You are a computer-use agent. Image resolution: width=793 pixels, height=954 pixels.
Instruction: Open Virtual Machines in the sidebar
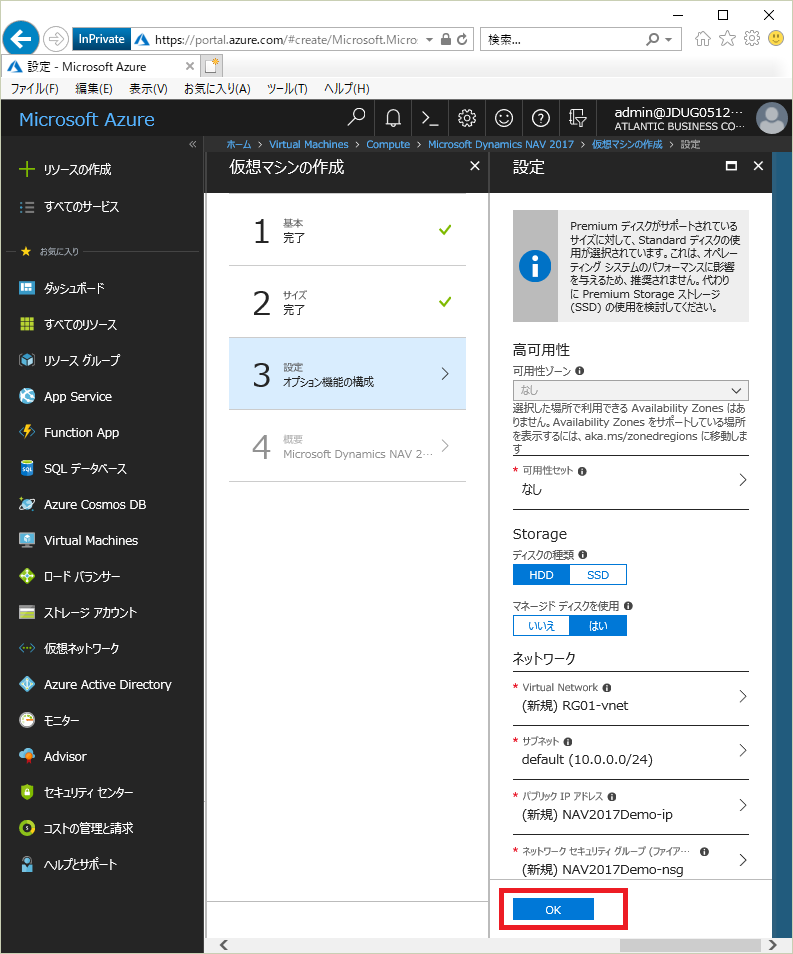coord(79,540)
